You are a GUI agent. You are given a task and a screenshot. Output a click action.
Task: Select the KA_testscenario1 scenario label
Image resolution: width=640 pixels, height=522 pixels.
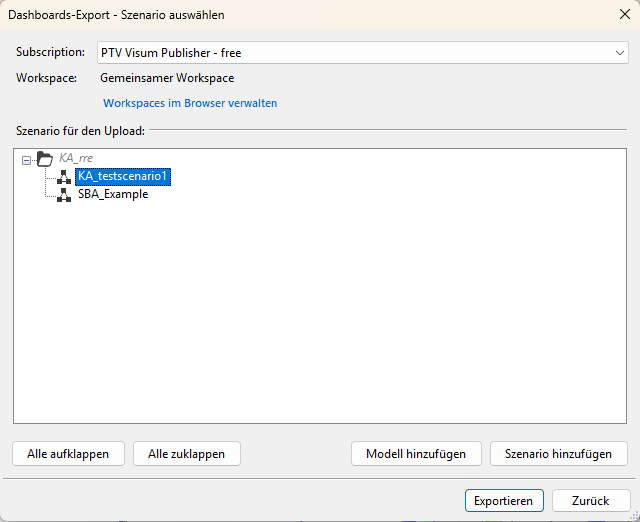(123, 176)
